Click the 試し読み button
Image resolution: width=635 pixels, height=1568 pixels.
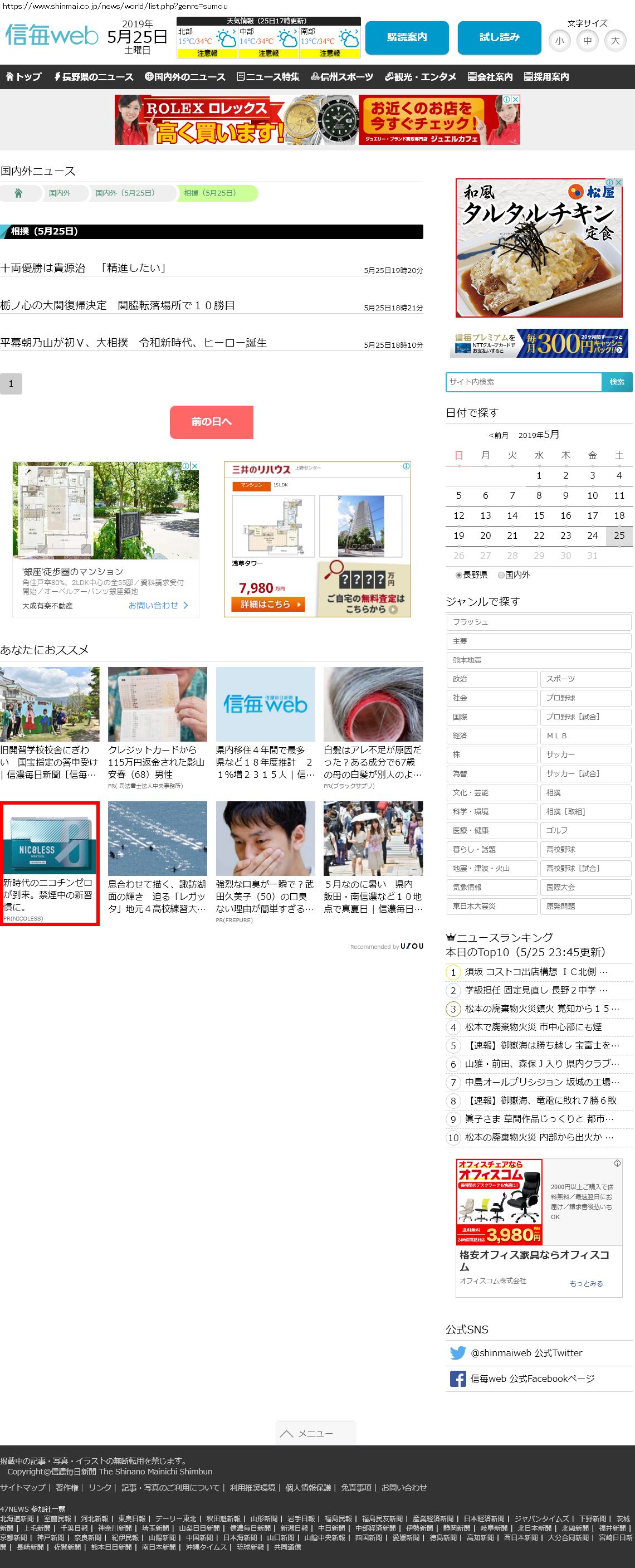click(499, 38)
